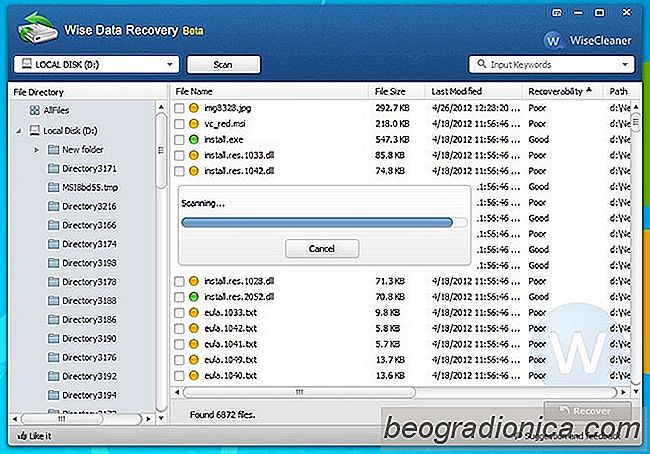Viewport: 650px width, 454px height.
Task: Click the orange status icon for install.res.1028.dll
Action: coord(194,281)
